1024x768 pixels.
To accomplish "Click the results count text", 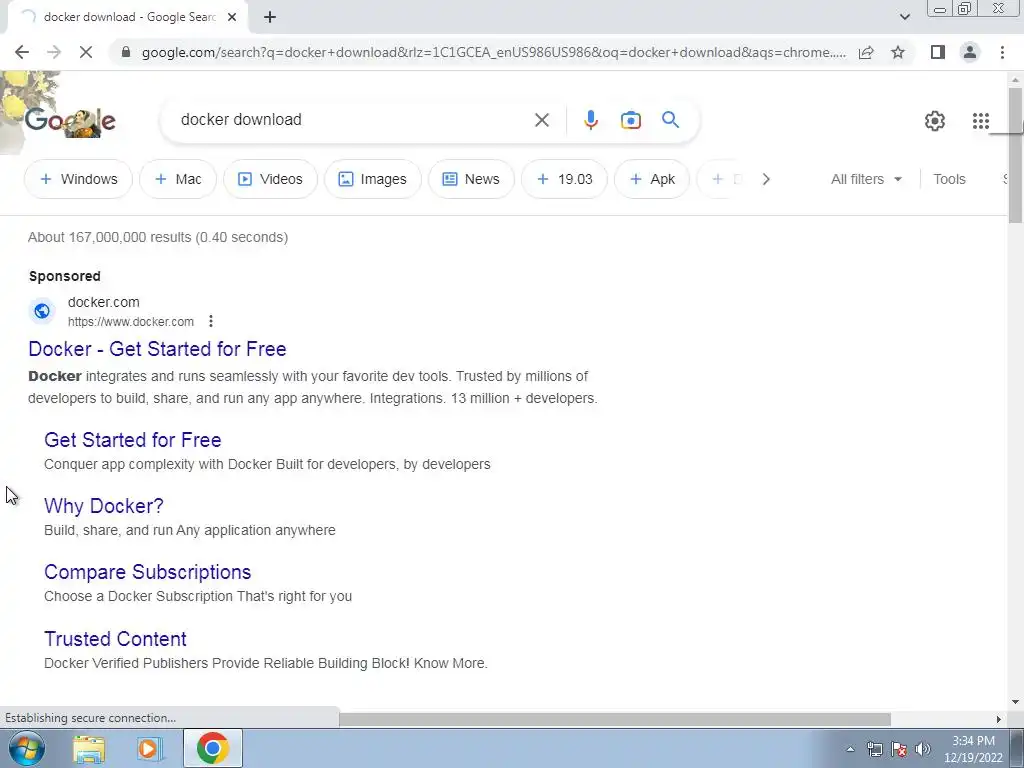I will click(158, 237).
